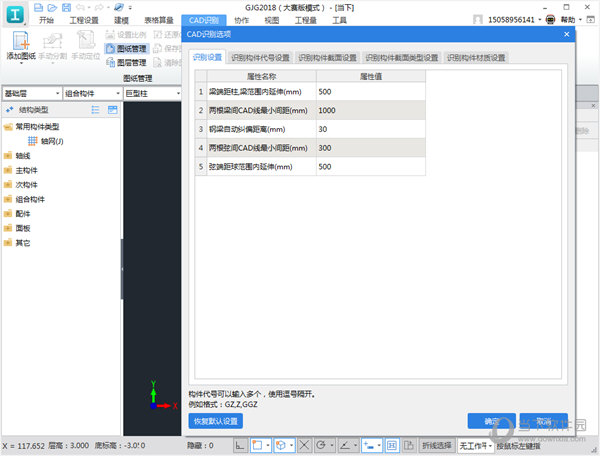This screenshot has width=600, height=456.
Task: Click the 手动分割 (Manual split) icon
Action: (x=53, y=41)
